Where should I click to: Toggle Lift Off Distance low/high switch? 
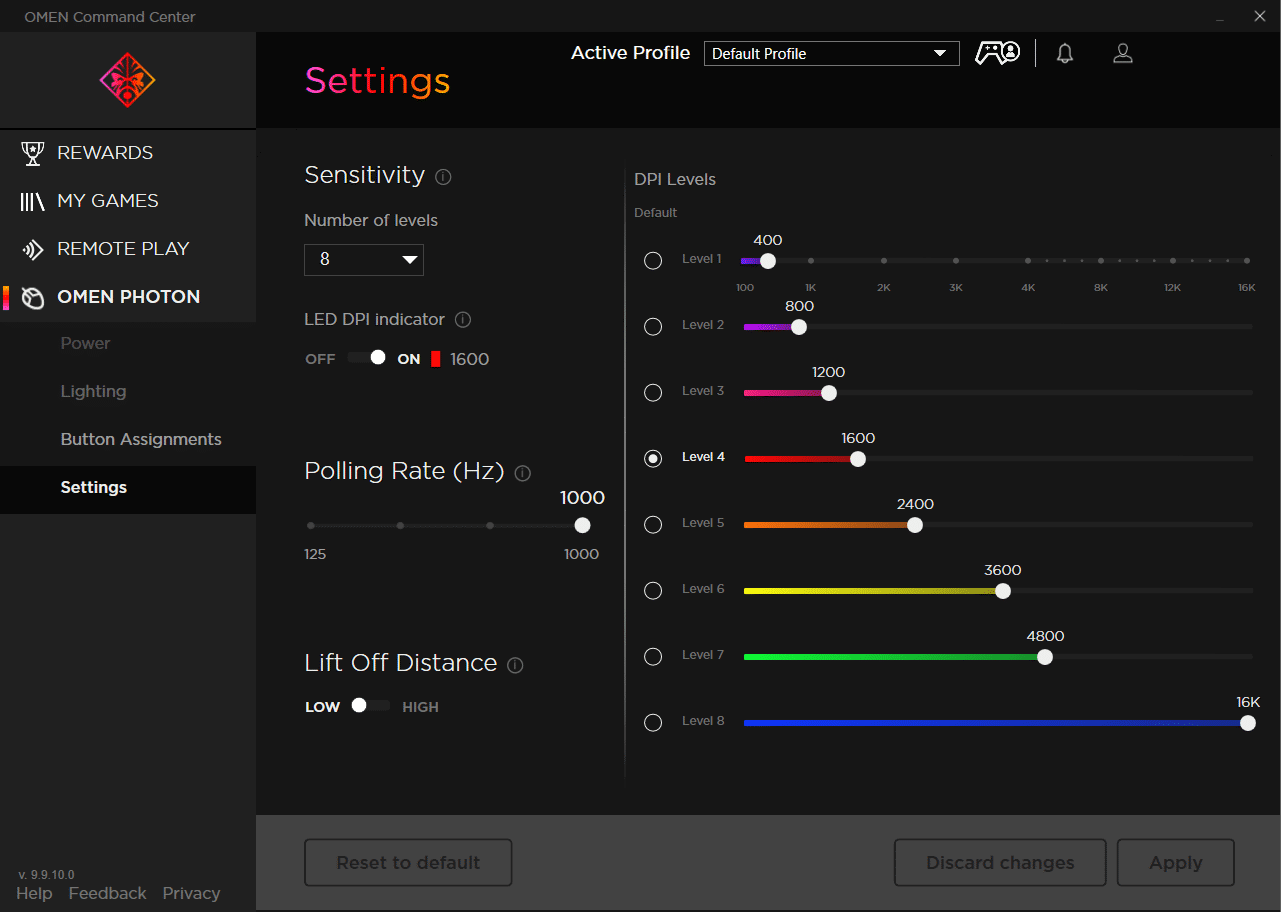pyautogui.click(x=367, y=706)
